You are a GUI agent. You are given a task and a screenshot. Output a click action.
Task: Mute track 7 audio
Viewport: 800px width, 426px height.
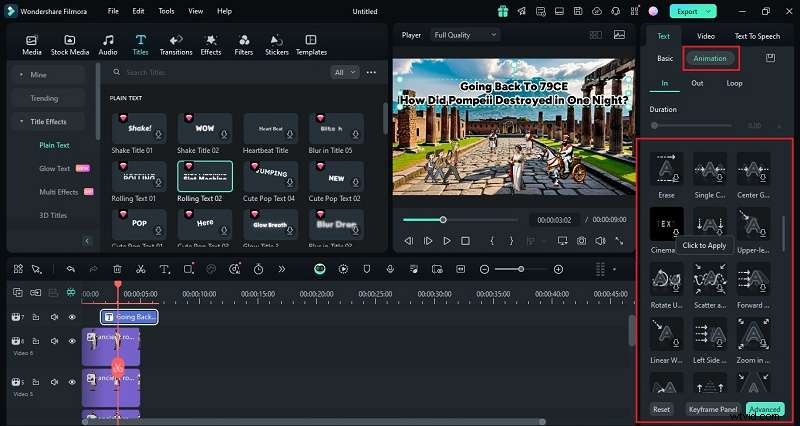click(54, 317)
